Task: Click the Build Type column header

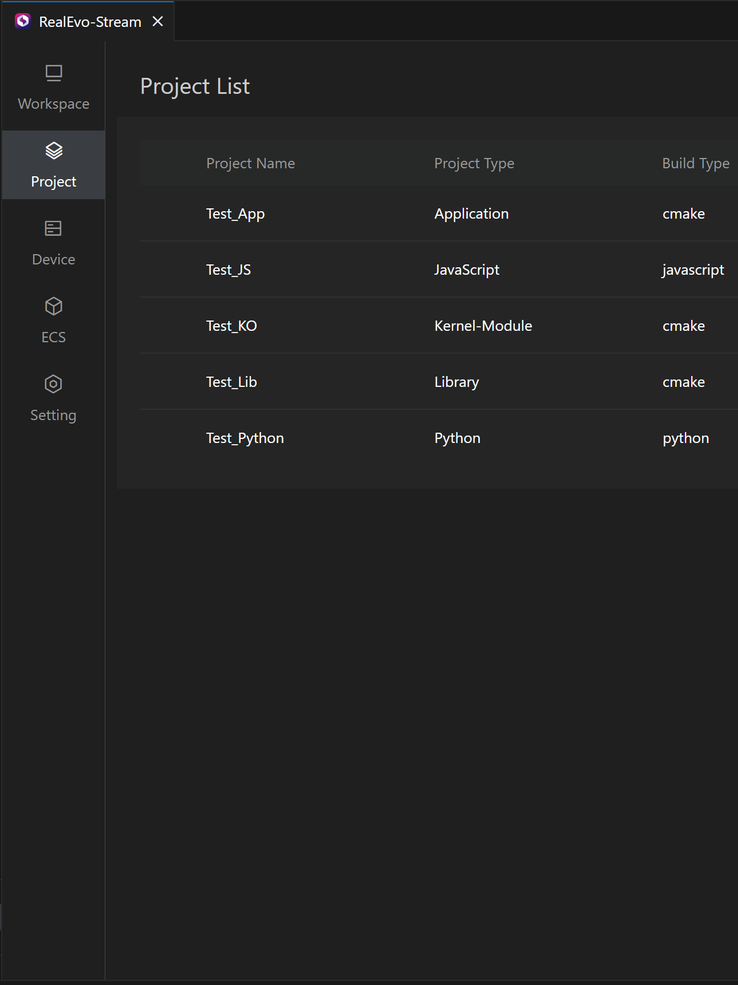Action: pos(696,163)
